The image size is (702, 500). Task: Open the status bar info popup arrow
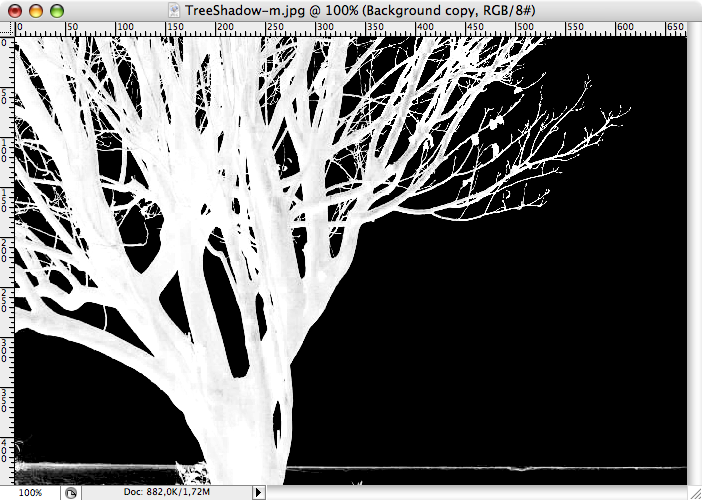259,492
